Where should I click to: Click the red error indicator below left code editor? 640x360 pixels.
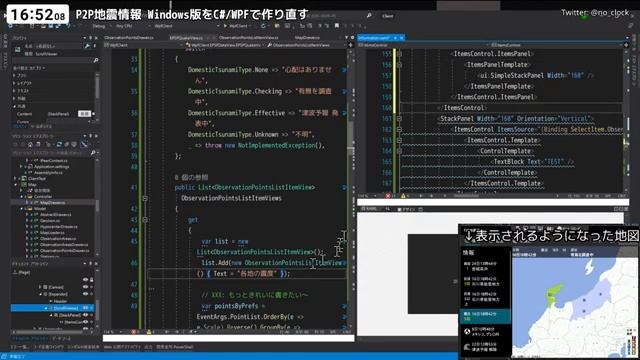click(x=133, y=332)
